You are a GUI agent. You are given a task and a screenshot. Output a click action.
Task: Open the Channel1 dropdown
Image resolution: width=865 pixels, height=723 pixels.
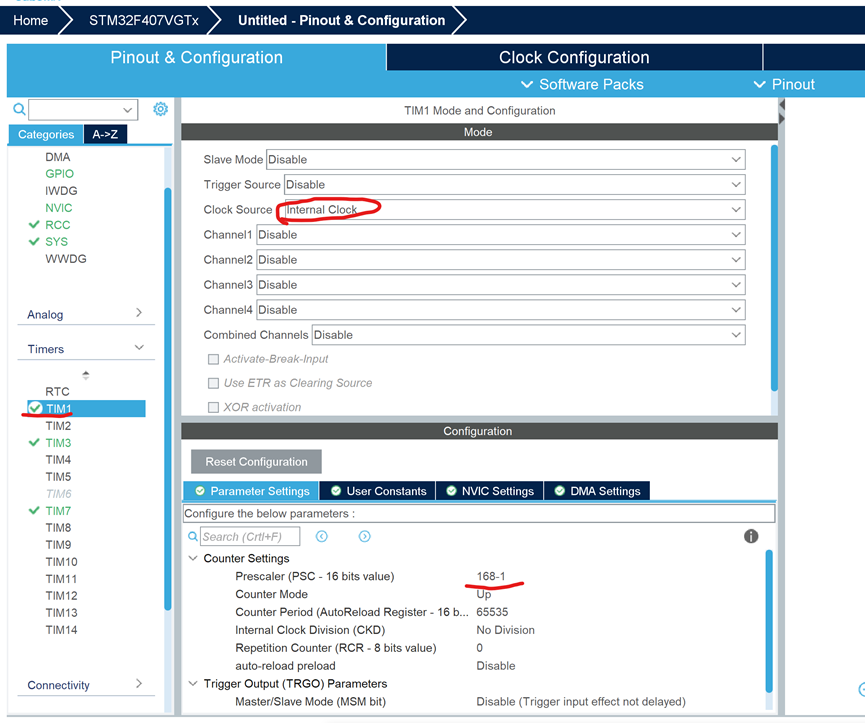[x=501, y=235]
